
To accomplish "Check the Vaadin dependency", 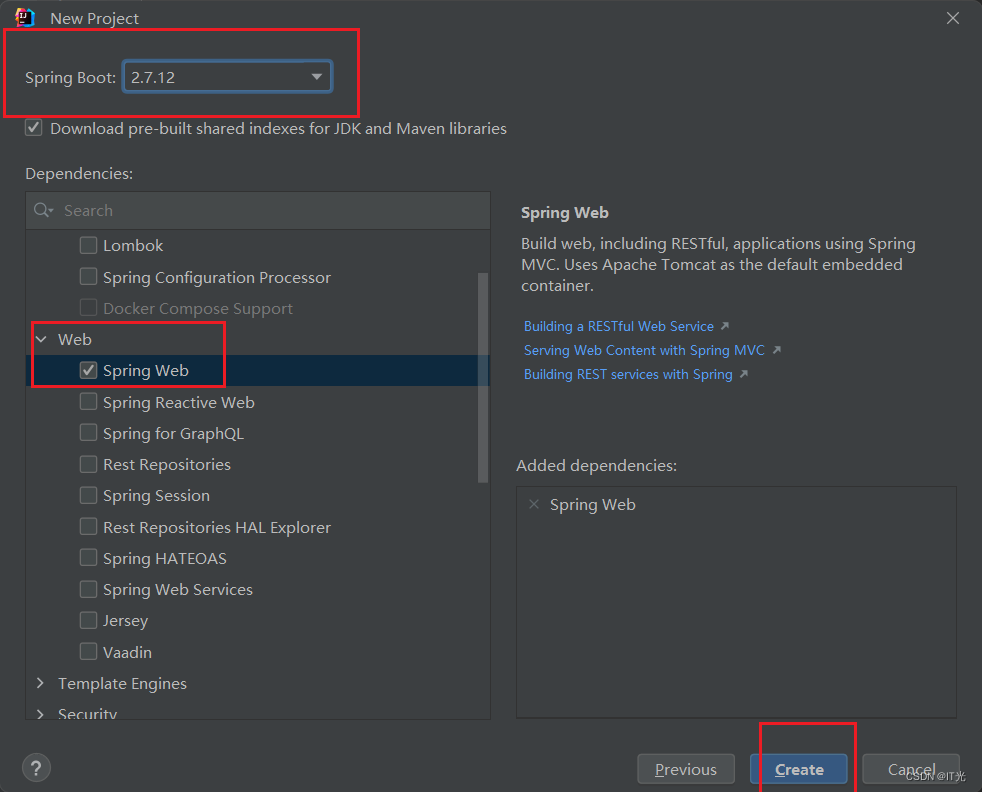I will point(88,652).
